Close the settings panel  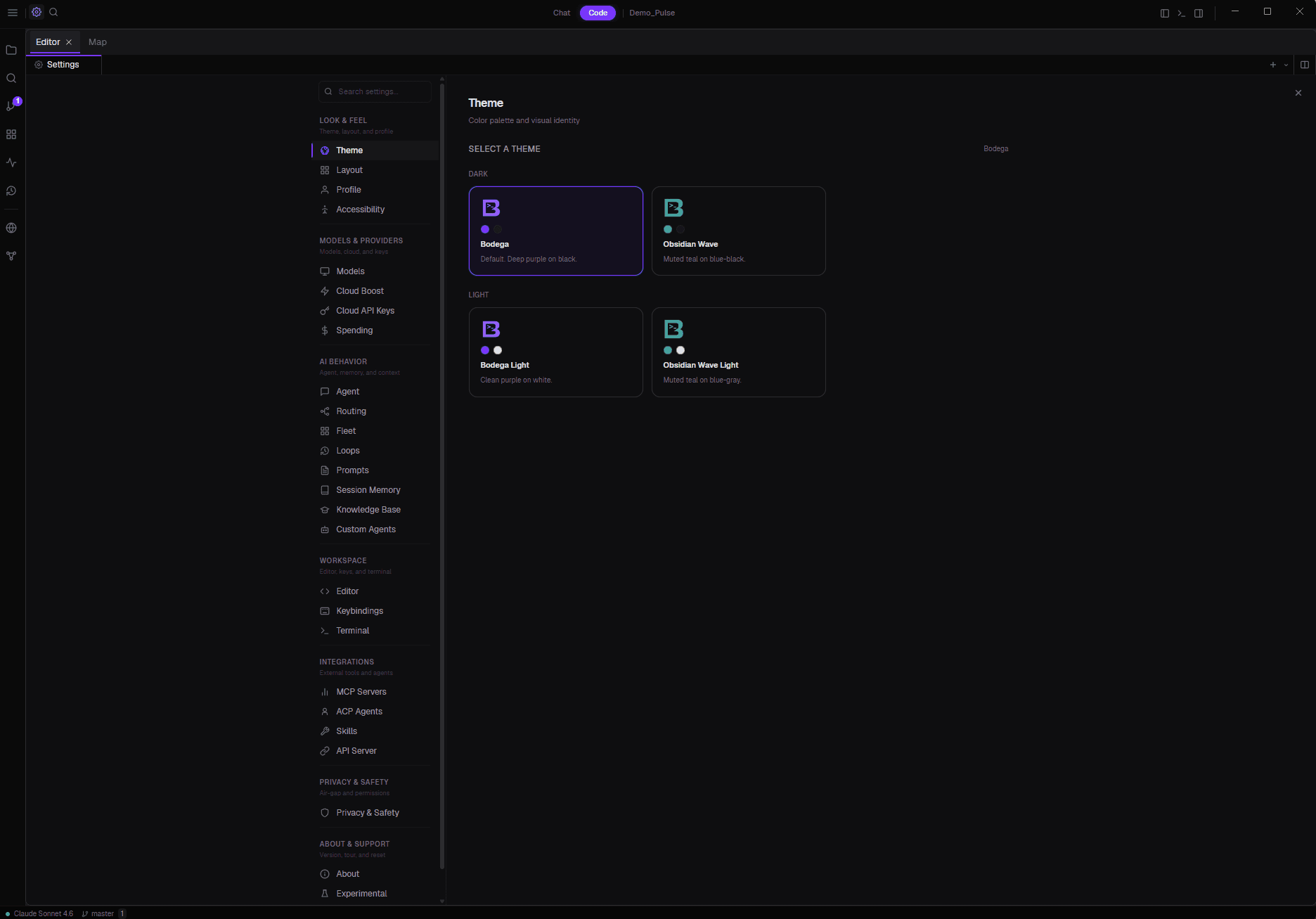(1298, 93)
